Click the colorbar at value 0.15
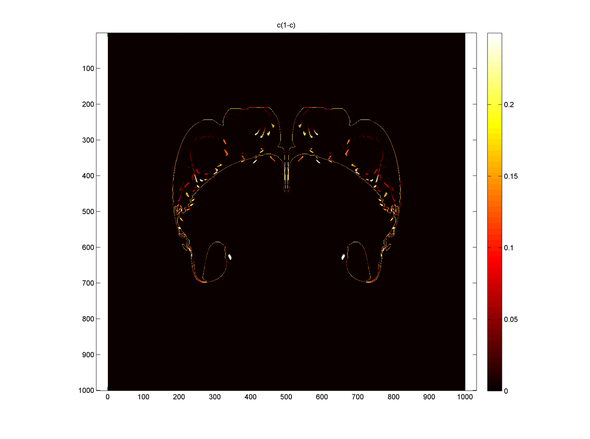The image size is (590, 439). tap(494, 176)
